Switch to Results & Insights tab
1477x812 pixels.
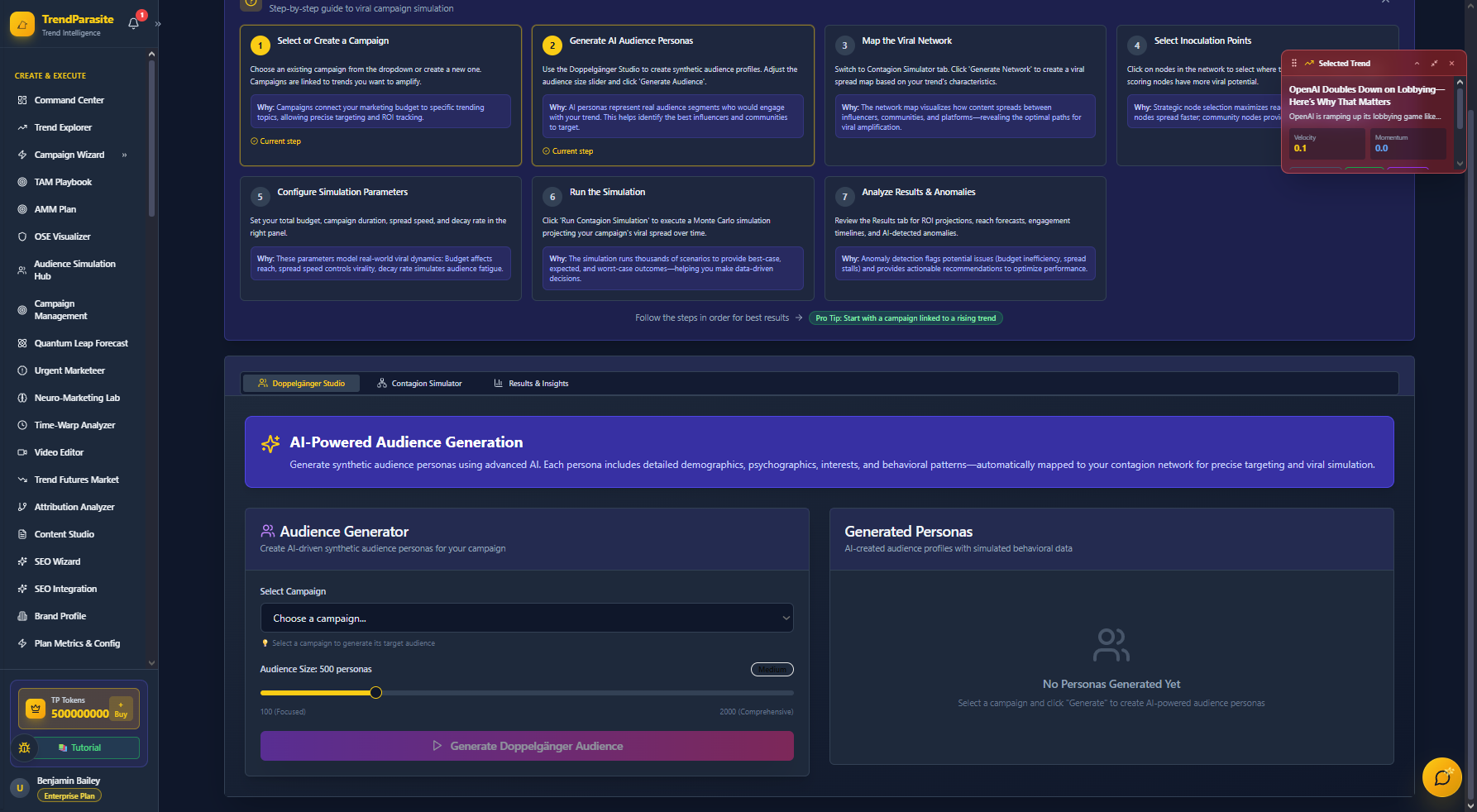531,383
